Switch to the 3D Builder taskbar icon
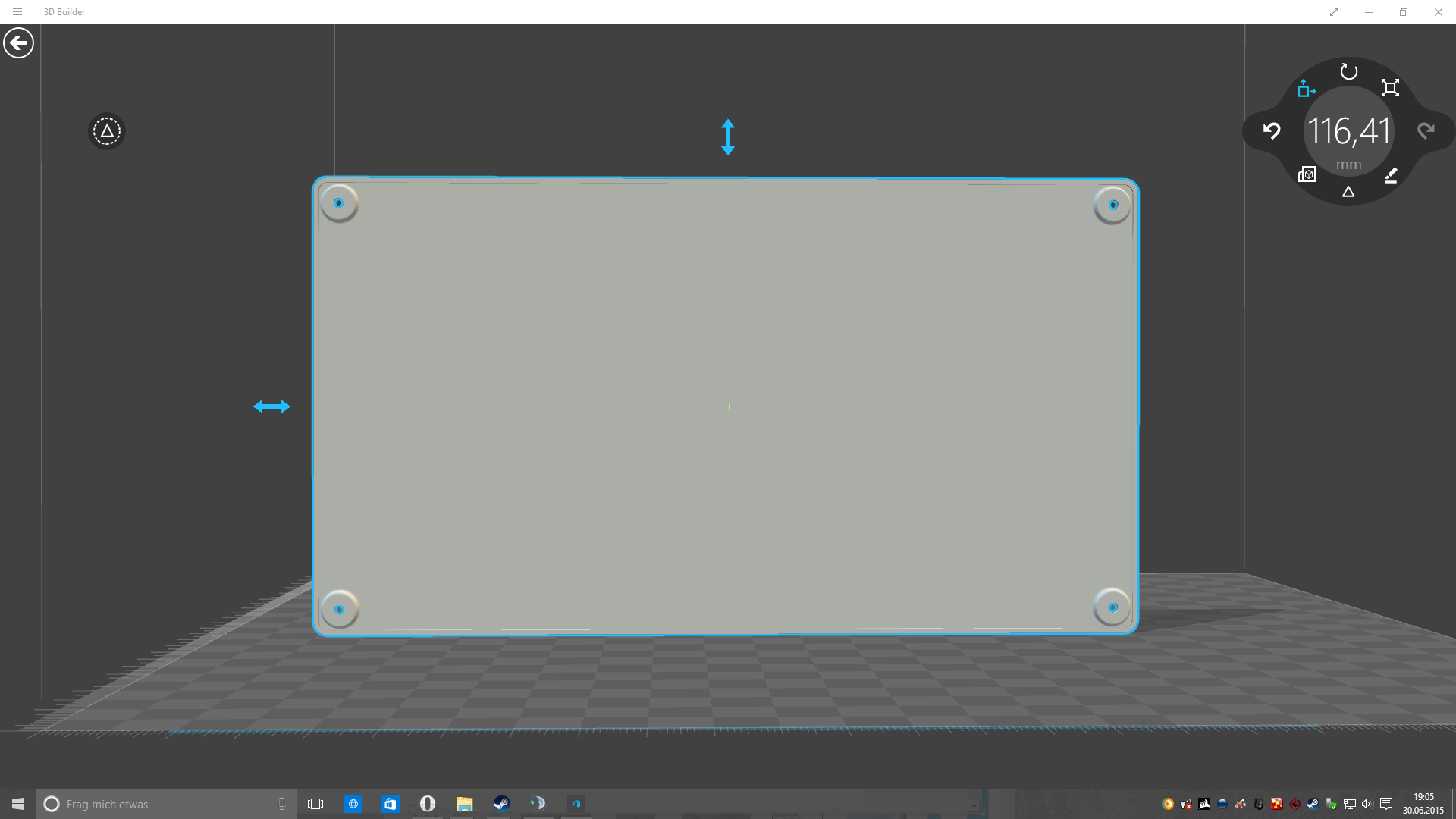This screenshot has width=1456, height=819. (576, 804)
